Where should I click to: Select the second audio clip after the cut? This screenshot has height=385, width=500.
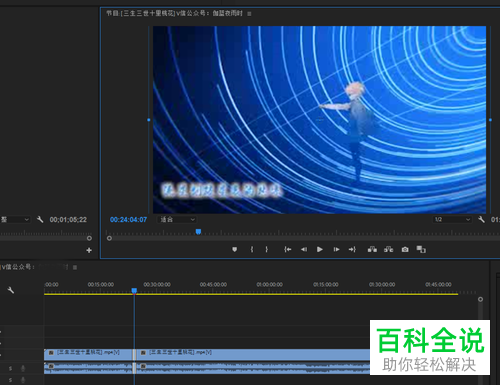pos(253,368)
